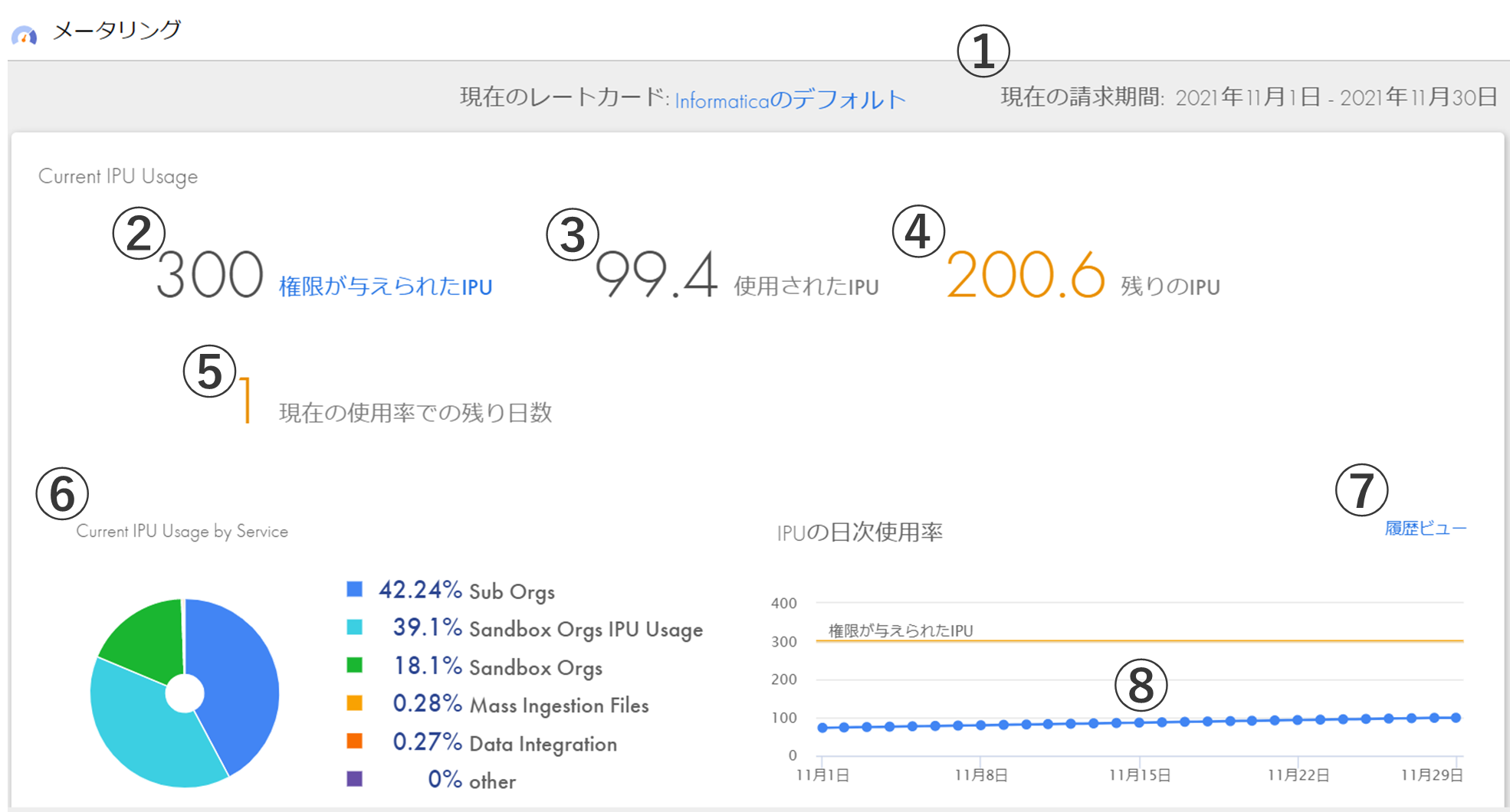Open the 権限が与えられたIPU link
This screenshot has height=812, width=1510.
click(x=386, y=286)
